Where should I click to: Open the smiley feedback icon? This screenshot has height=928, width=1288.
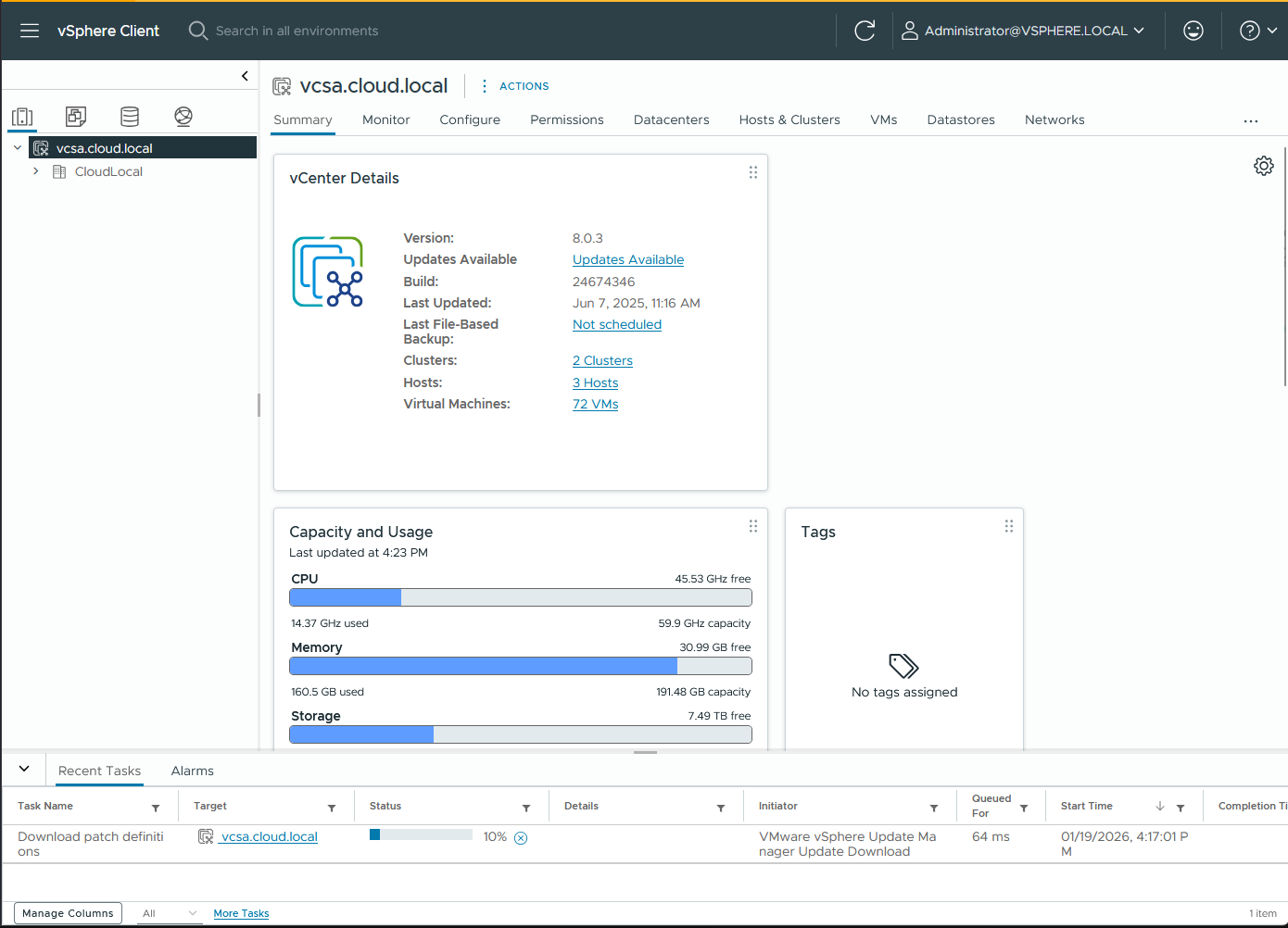coord(1193,31)
